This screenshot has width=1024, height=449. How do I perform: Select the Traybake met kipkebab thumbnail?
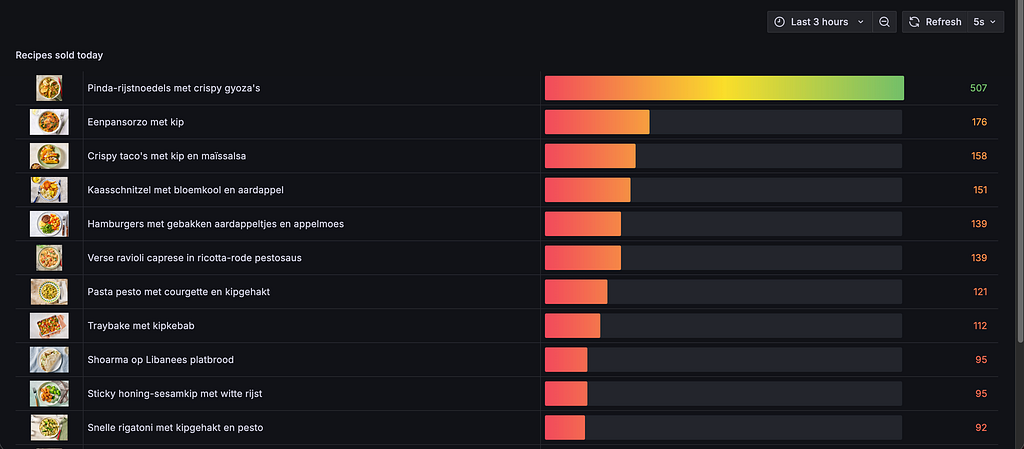click(49, 326)
